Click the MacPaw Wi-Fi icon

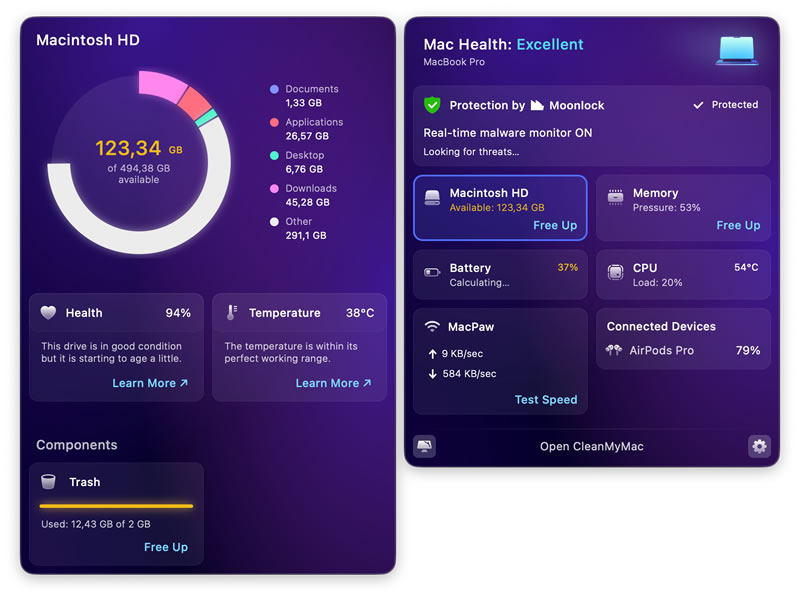pos(432,327)
